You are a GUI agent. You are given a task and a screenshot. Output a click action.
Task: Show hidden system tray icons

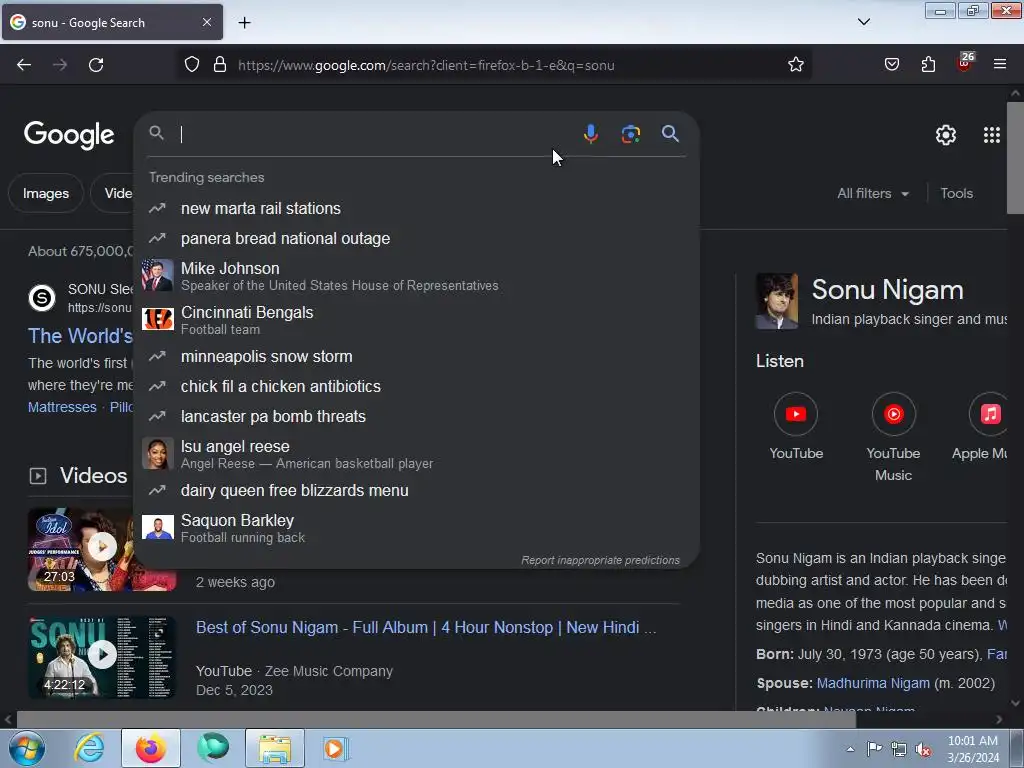[850, 749]
